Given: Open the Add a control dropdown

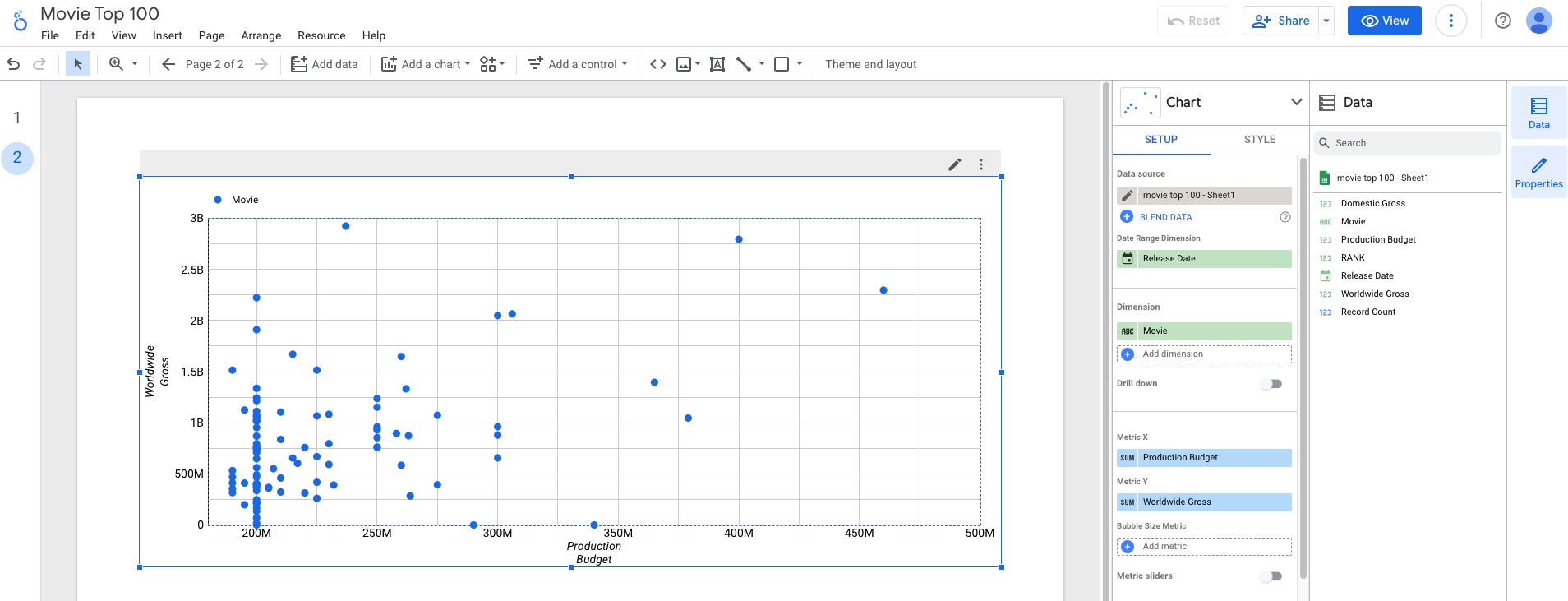Looking at the screenshot, I should coord(578,64).
